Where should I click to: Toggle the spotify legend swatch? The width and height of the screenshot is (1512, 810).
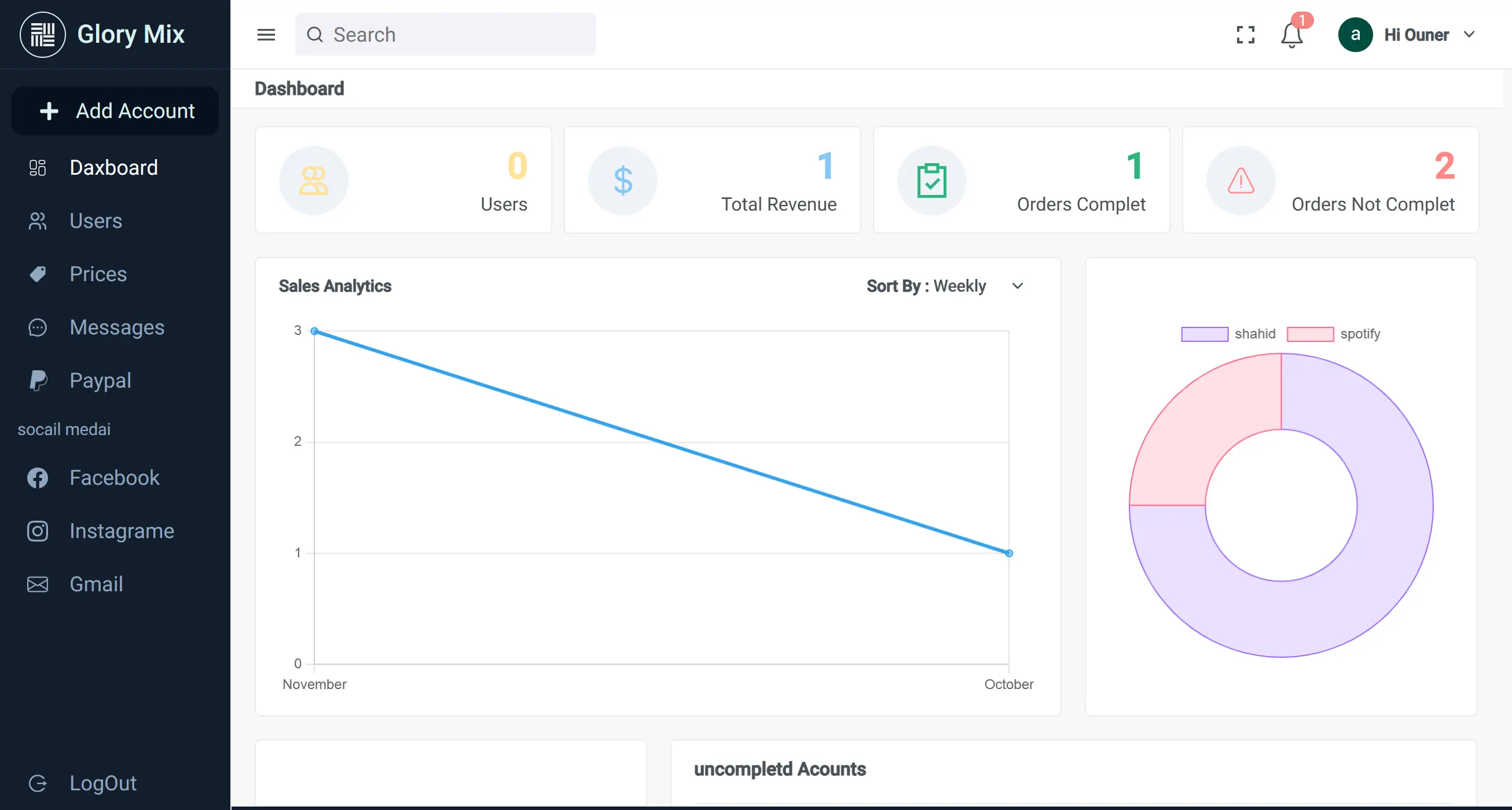(1310, 334)
